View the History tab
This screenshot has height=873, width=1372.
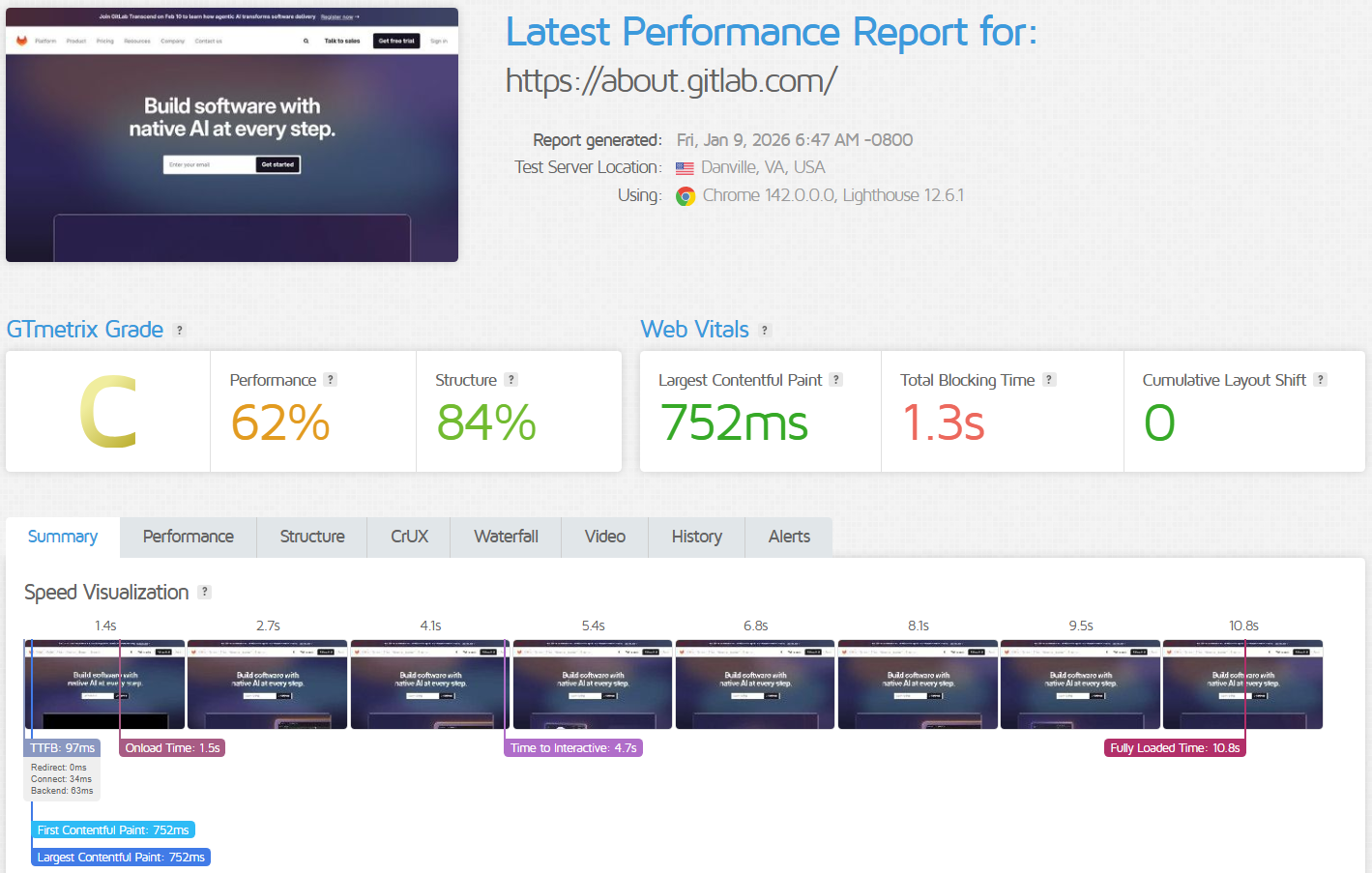[697, 537]
